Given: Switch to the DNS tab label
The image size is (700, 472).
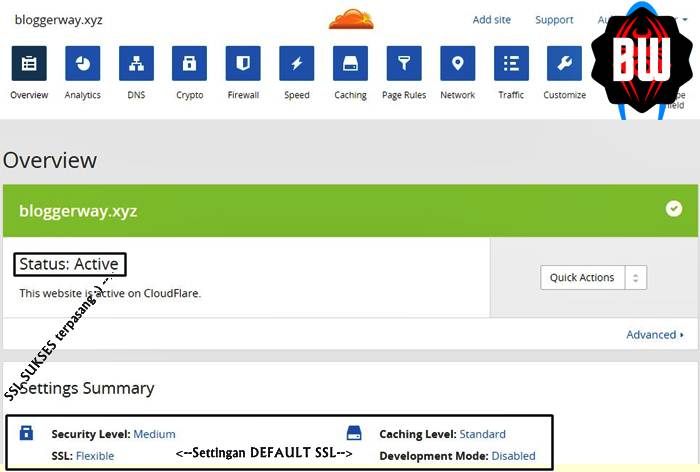Looking at the screenshot, I should tap(136, 95).
